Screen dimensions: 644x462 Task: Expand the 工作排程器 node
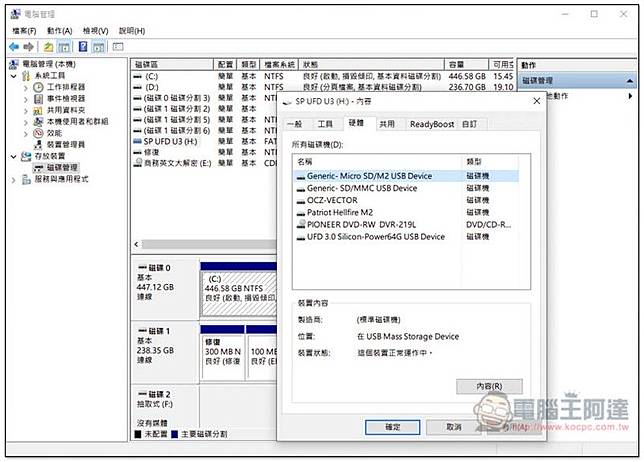[25, 87]
